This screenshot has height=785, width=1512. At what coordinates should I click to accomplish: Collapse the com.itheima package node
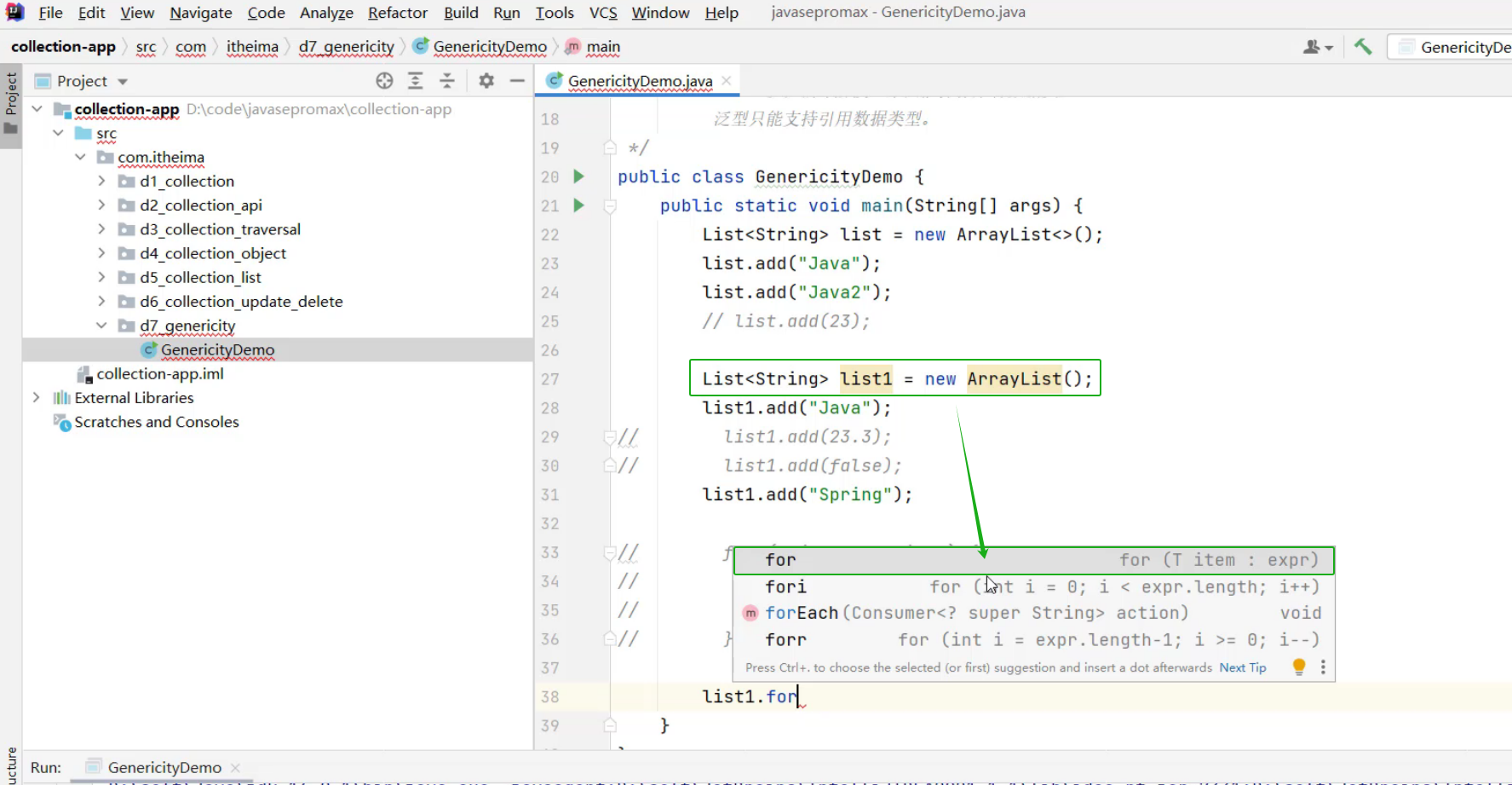tap(80, 157)
